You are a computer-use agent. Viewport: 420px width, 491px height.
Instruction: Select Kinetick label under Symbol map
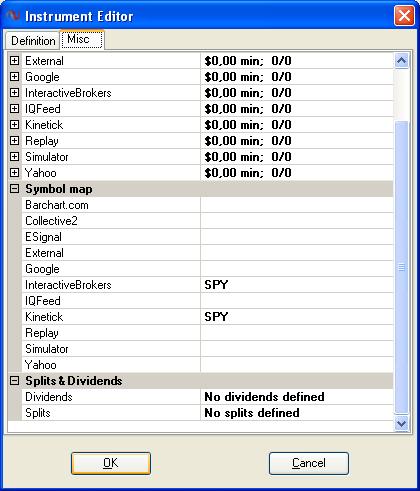[44, 317]
